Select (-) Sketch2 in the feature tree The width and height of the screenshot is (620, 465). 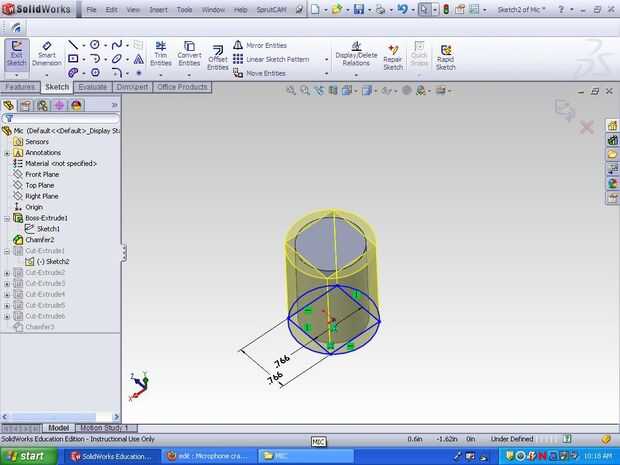pos(47,262)
